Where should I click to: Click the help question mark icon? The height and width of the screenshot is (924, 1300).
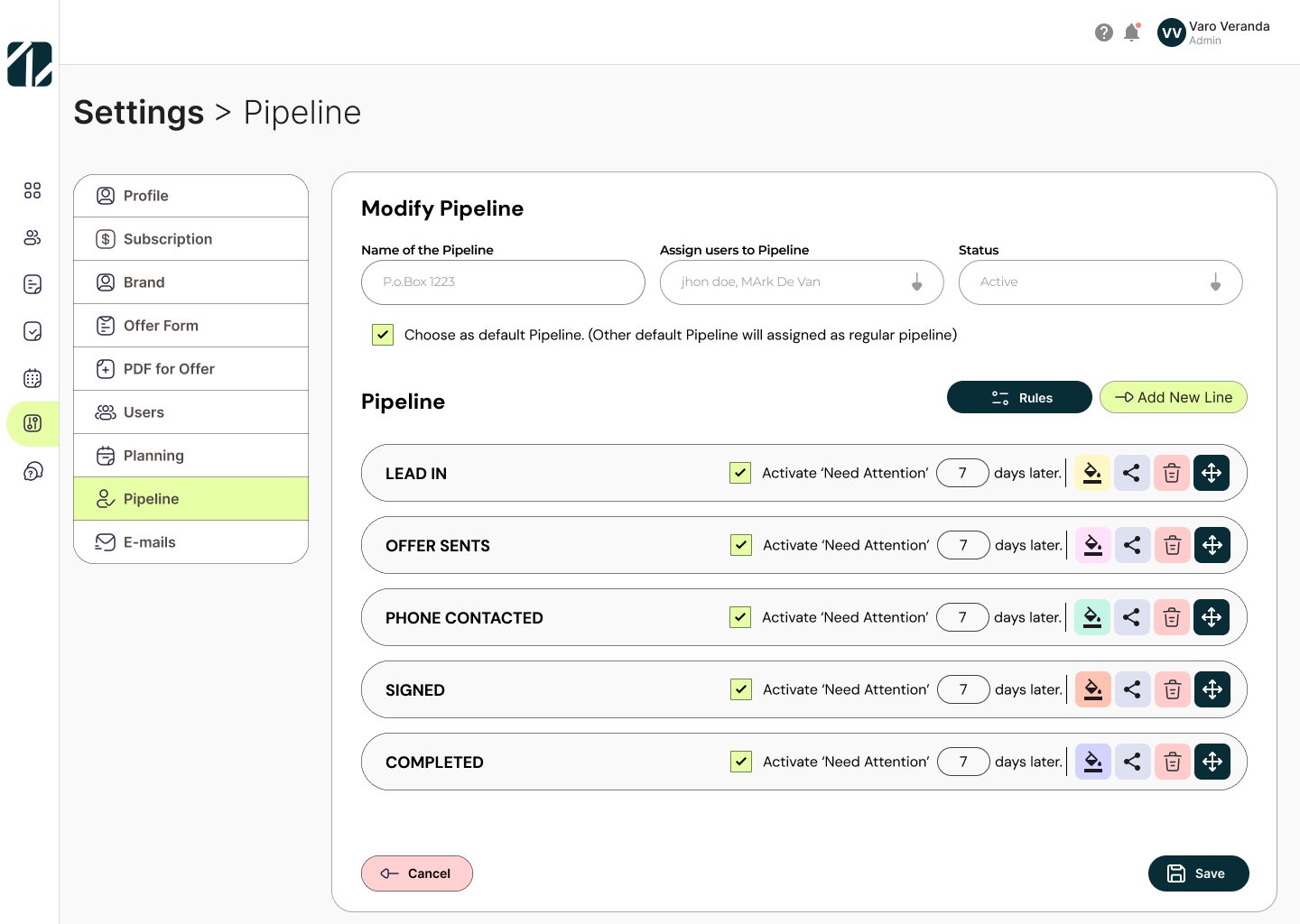click(1103, 32)
